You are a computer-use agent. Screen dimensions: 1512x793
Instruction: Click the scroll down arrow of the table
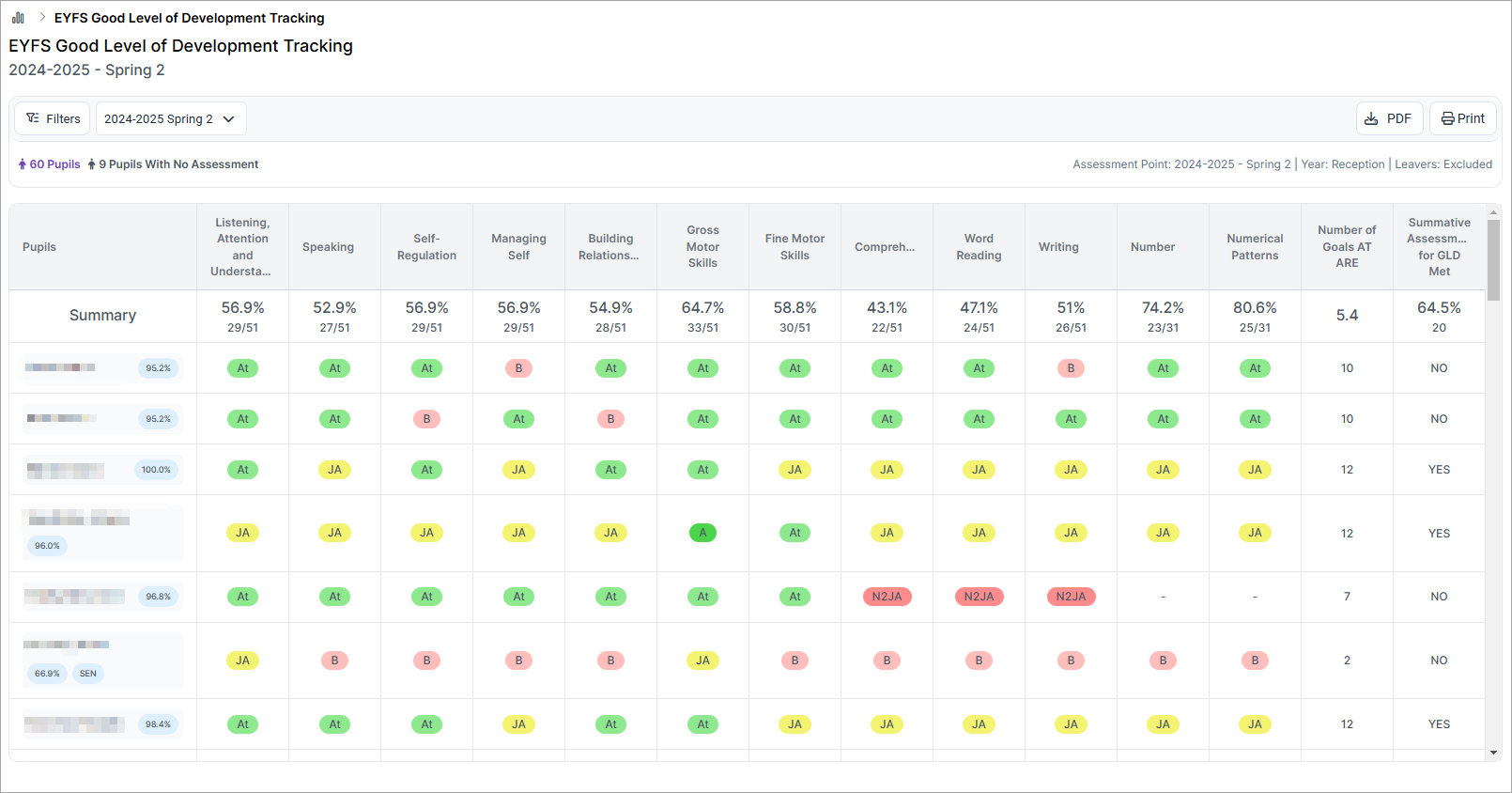pyautogui.click(x=1493, y=753)
